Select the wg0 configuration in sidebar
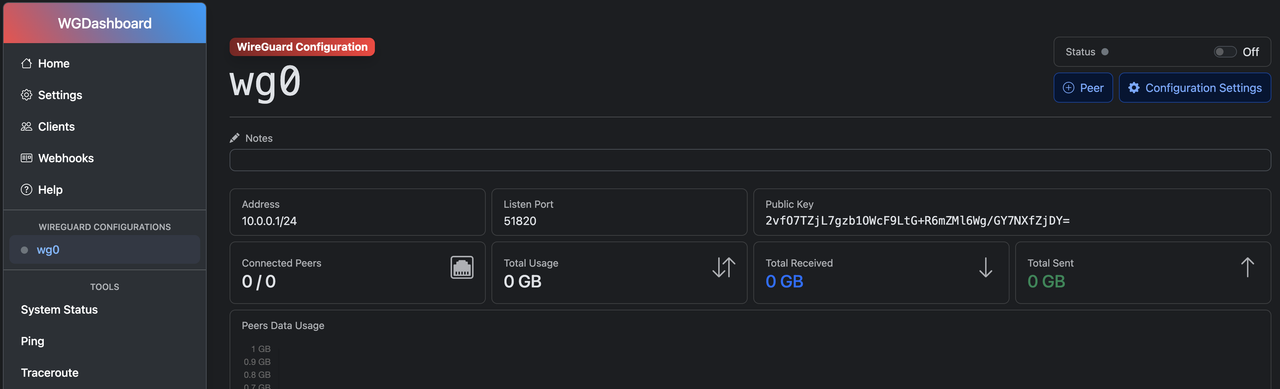This screenshot has width=1280, height=389. click(x=104, y=250)
